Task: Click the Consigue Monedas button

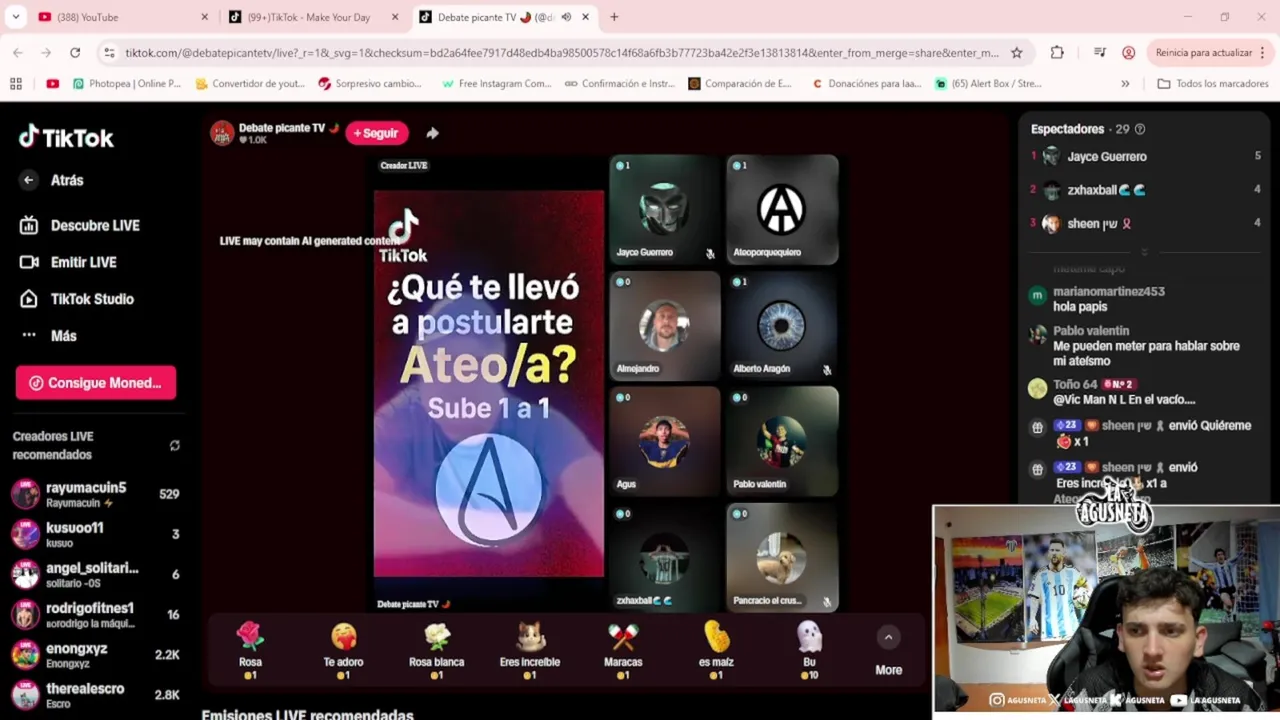Action: click(x=96, y=383)
